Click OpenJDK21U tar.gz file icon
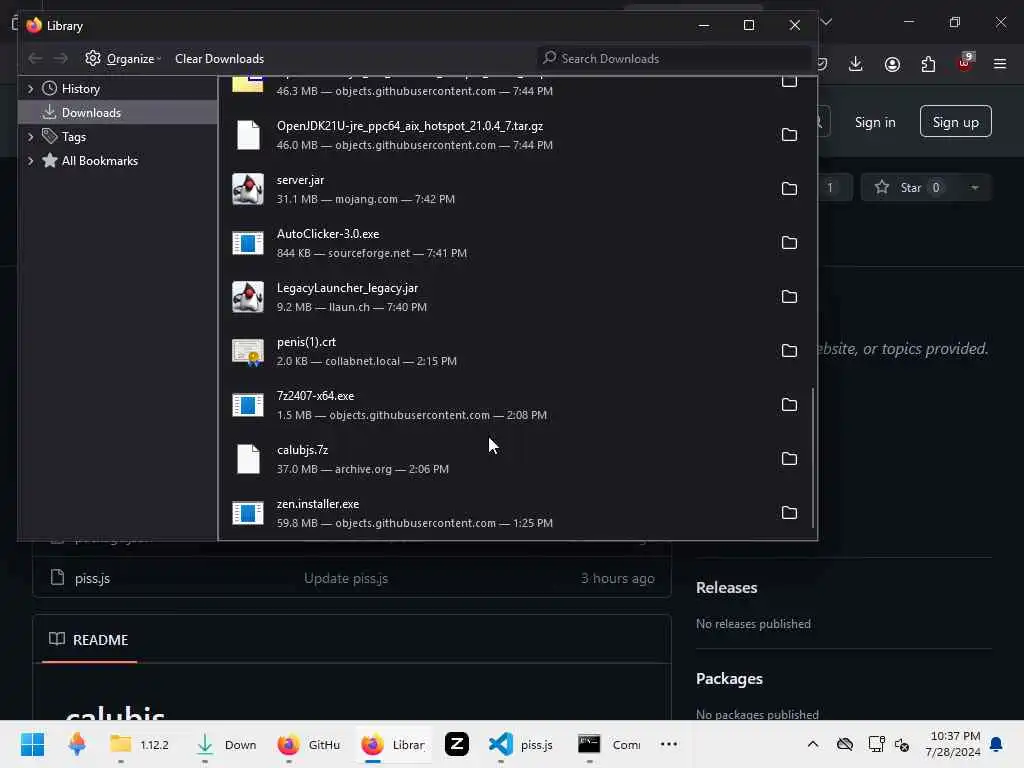This screenshot has width=1024, height=768. (x=248, y=135)
